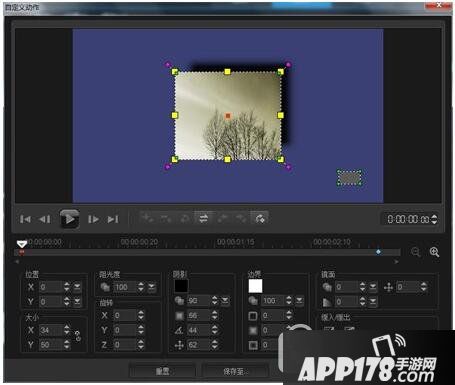Viewport: 455px width, 385px height.
Task: Click the border blur icon
Action: (253, 330)
